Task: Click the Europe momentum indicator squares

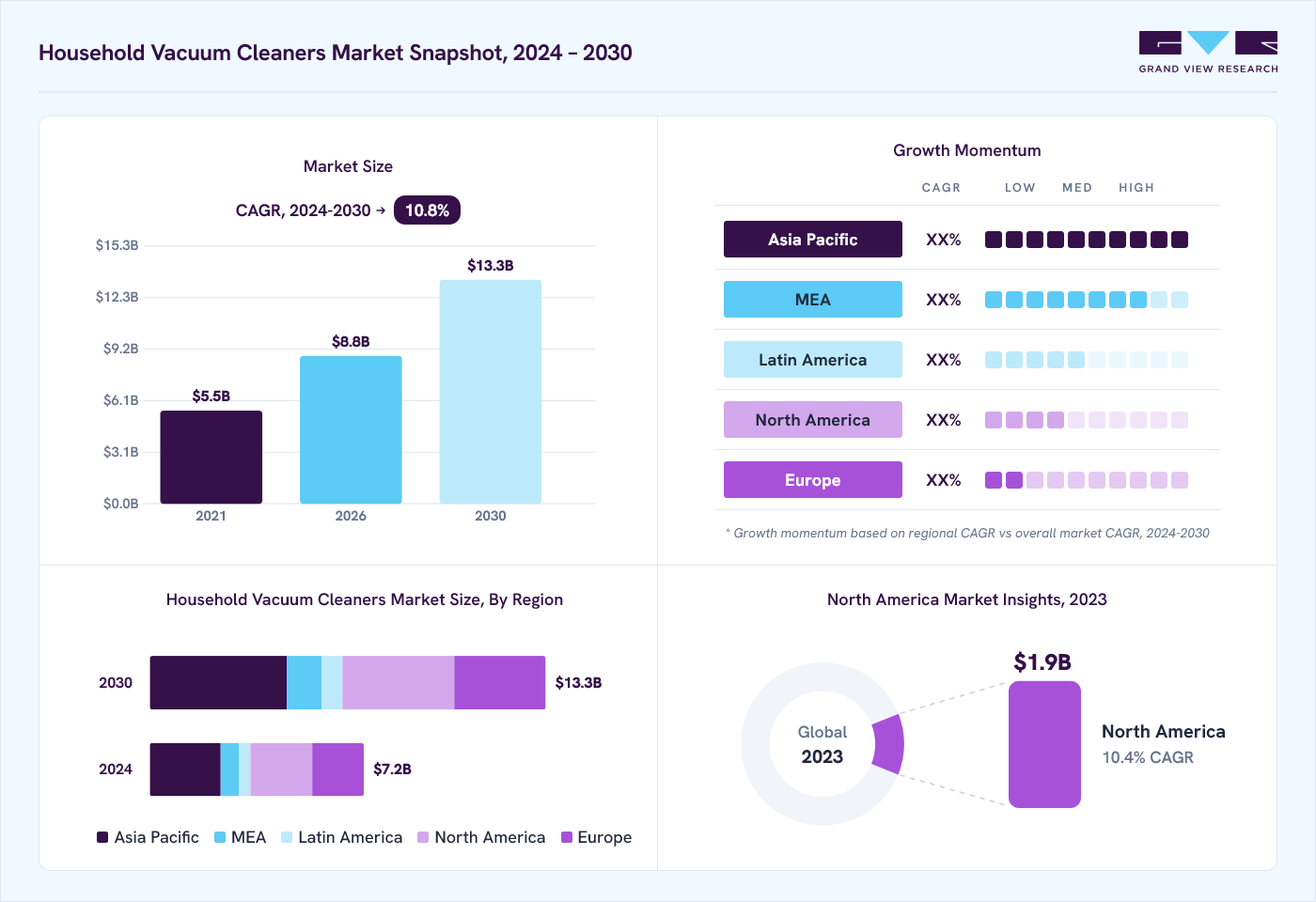Action: (x=1087, y=480)
